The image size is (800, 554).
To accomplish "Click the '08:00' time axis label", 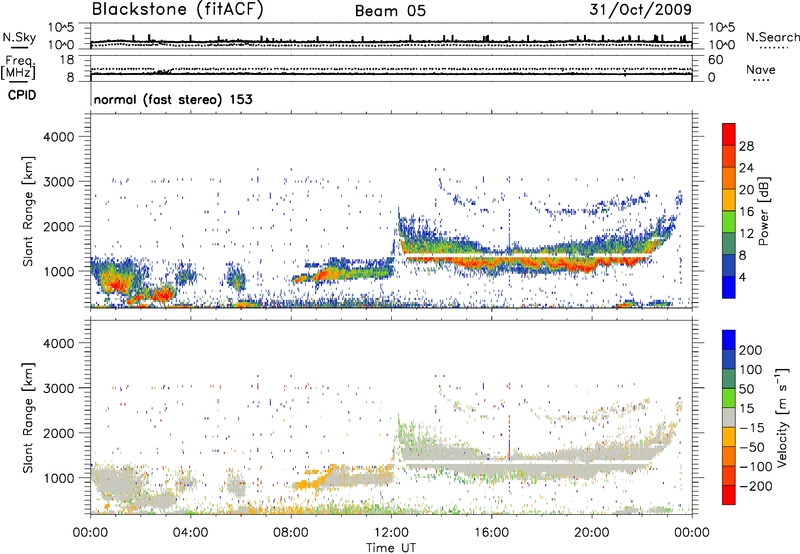I will pos(291,533).
